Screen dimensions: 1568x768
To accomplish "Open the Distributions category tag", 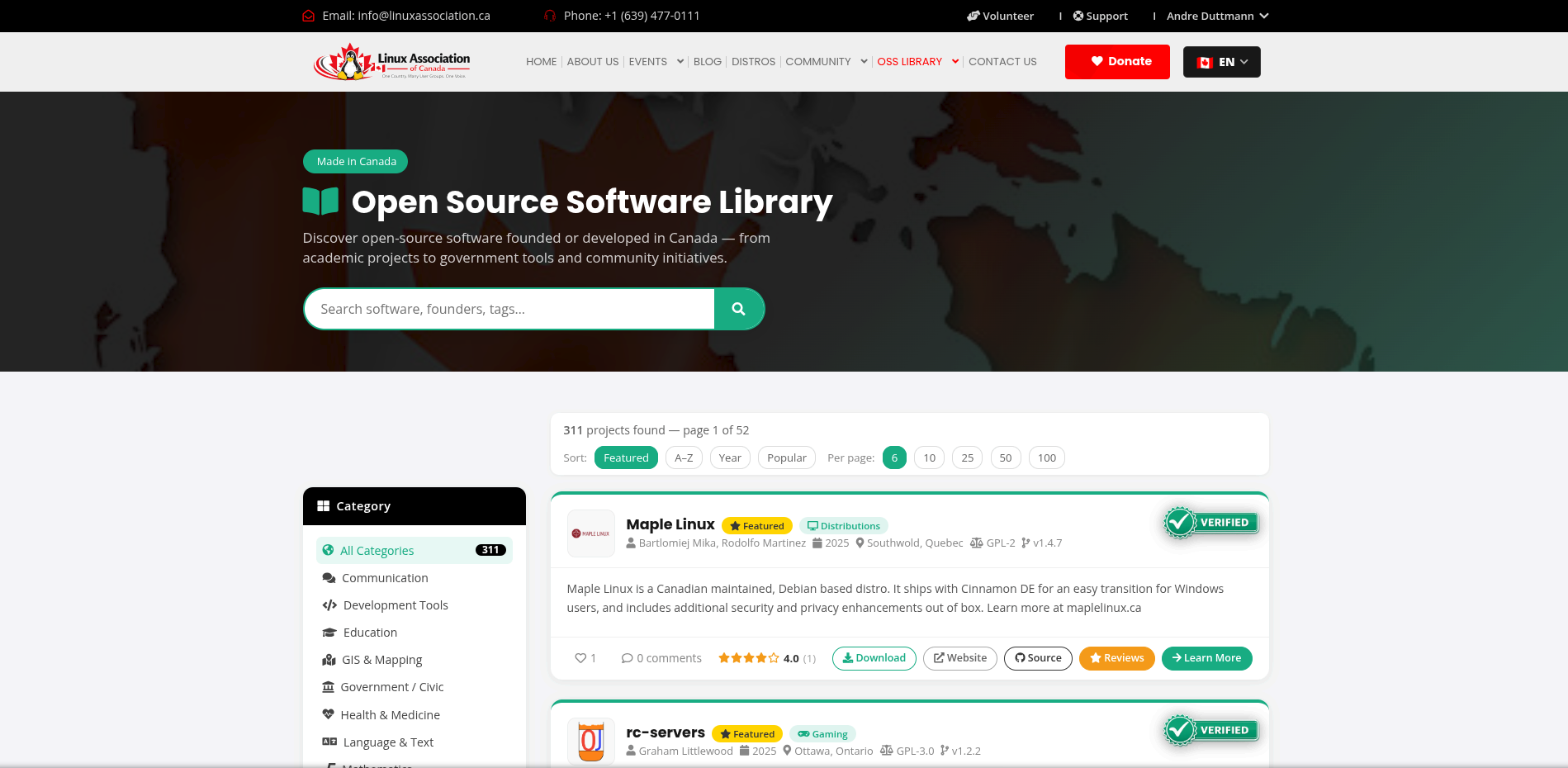I will point(844,526).
